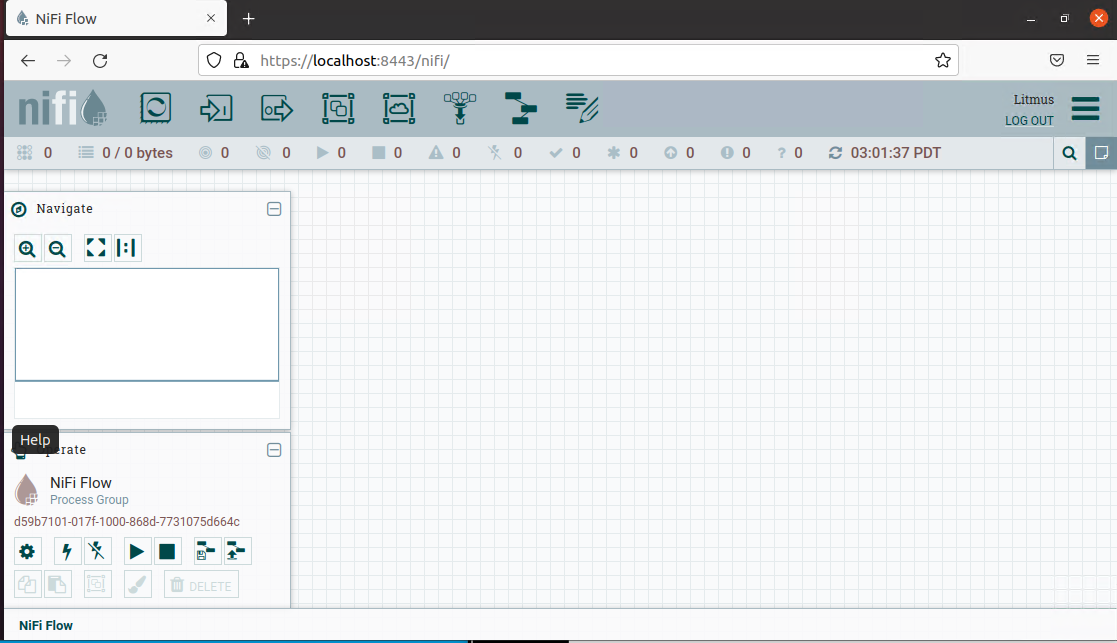Click the LOG OUT link

click(x=1029, y=120)
